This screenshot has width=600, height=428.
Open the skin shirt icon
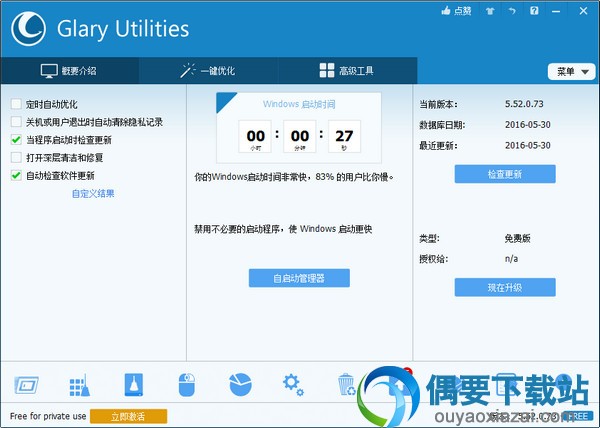click(x=490, y=11)
